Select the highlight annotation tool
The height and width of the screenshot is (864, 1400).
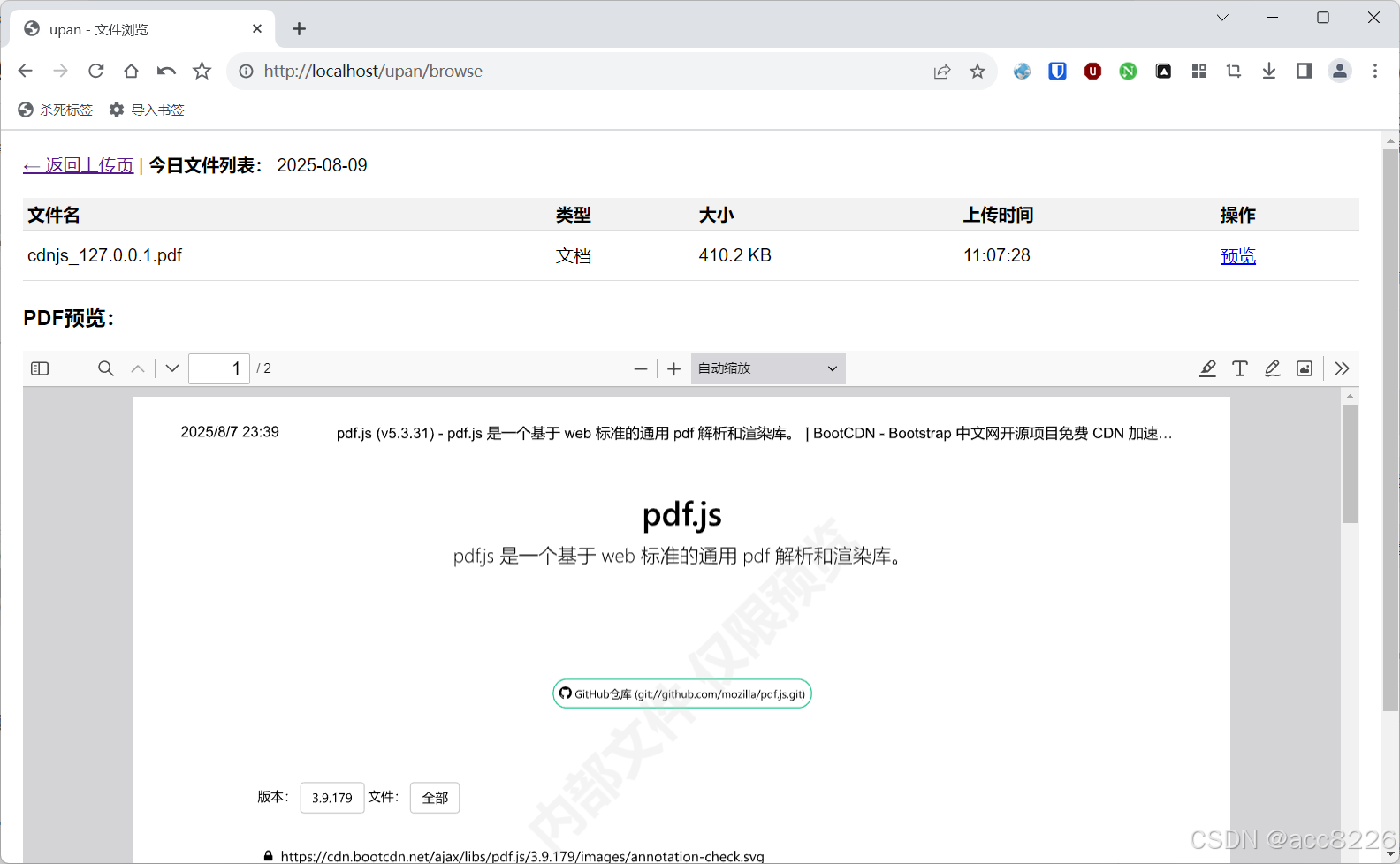click(x=1207, y=368)
